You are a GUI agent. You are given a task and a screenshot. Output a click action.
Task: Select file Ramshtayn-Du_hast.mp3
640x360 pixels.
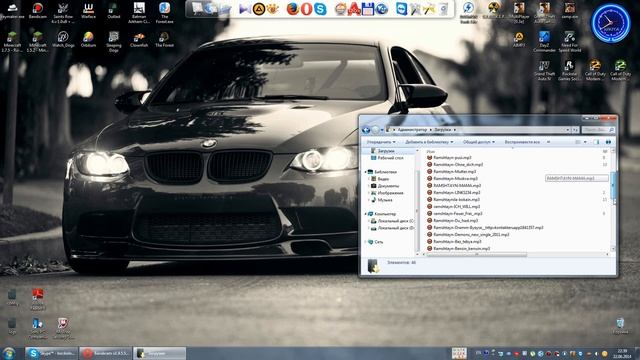[x=452, y=220]
